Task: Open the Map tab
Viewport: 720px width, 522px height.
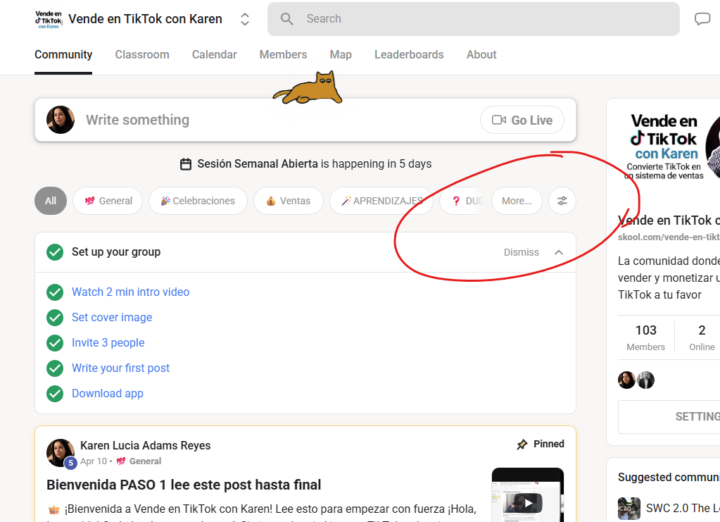Action: 341,55
